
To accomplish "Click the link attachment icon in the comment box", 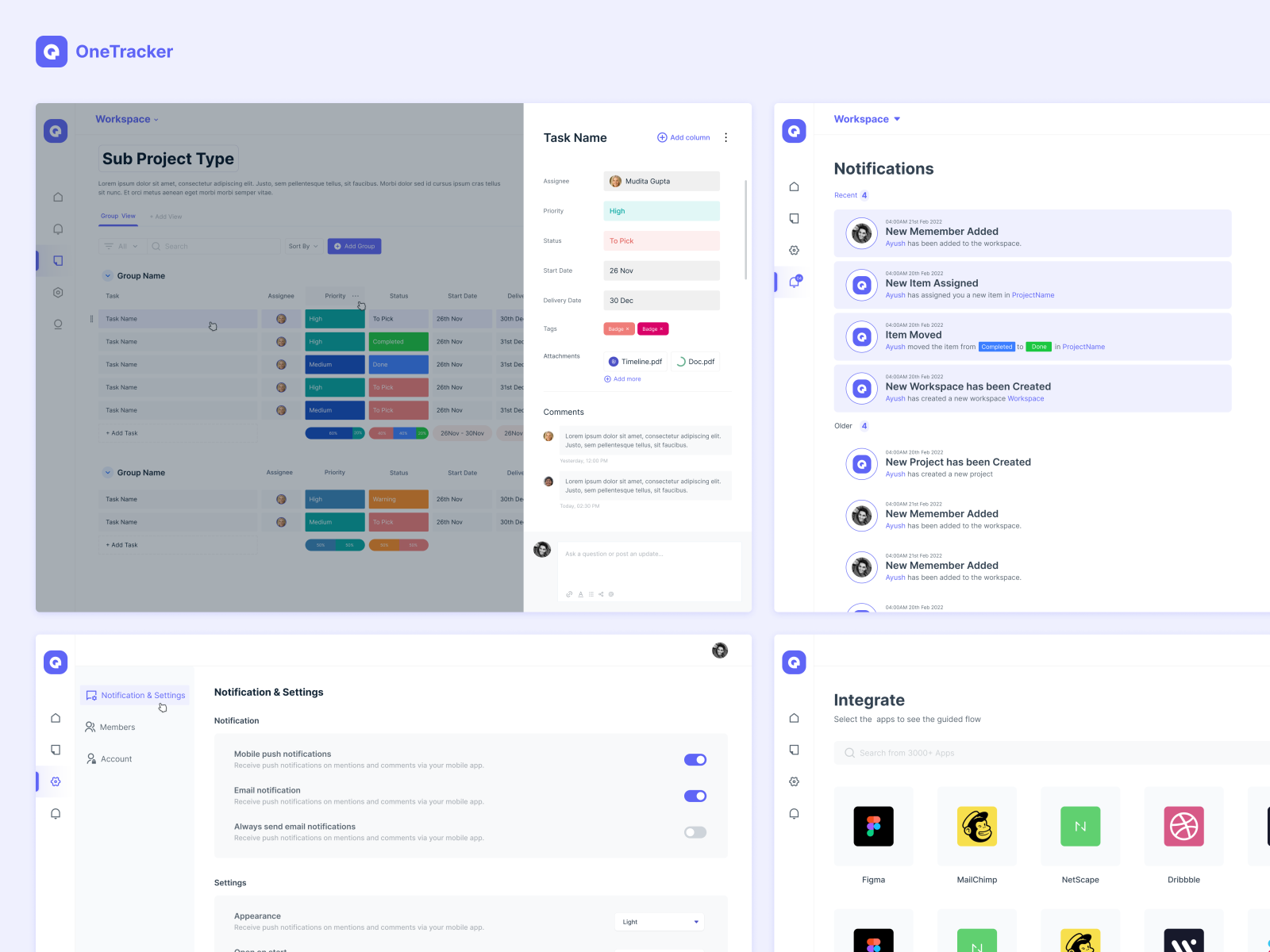I will [x=569, y=593].
